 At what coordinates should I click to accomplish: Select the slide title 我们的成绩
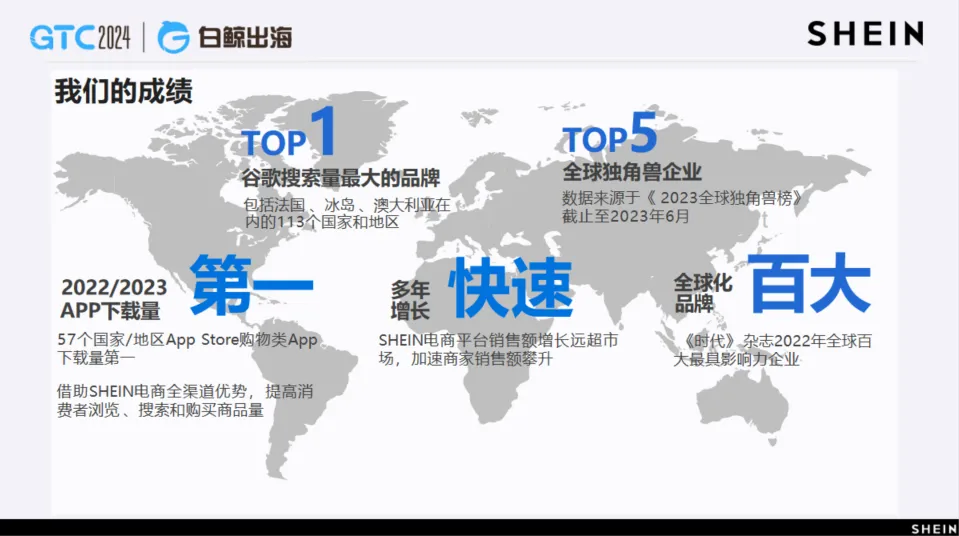[123, 92]
